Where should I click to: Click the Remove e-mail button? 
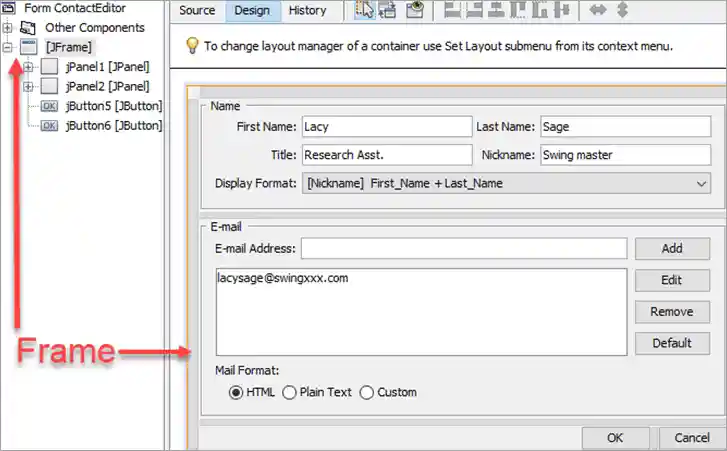(672, 311)
